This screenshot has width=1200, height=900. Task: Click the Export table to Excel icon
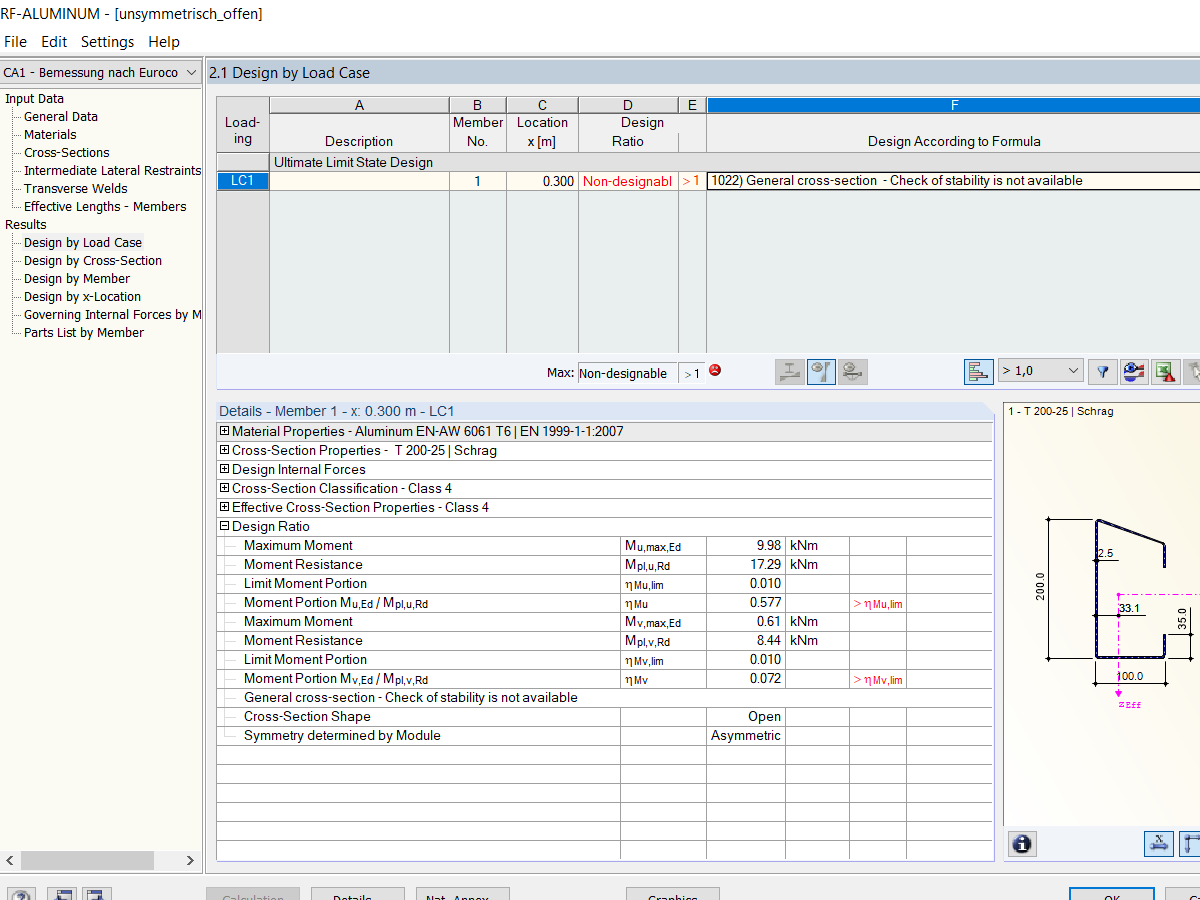click(1166, 371)
